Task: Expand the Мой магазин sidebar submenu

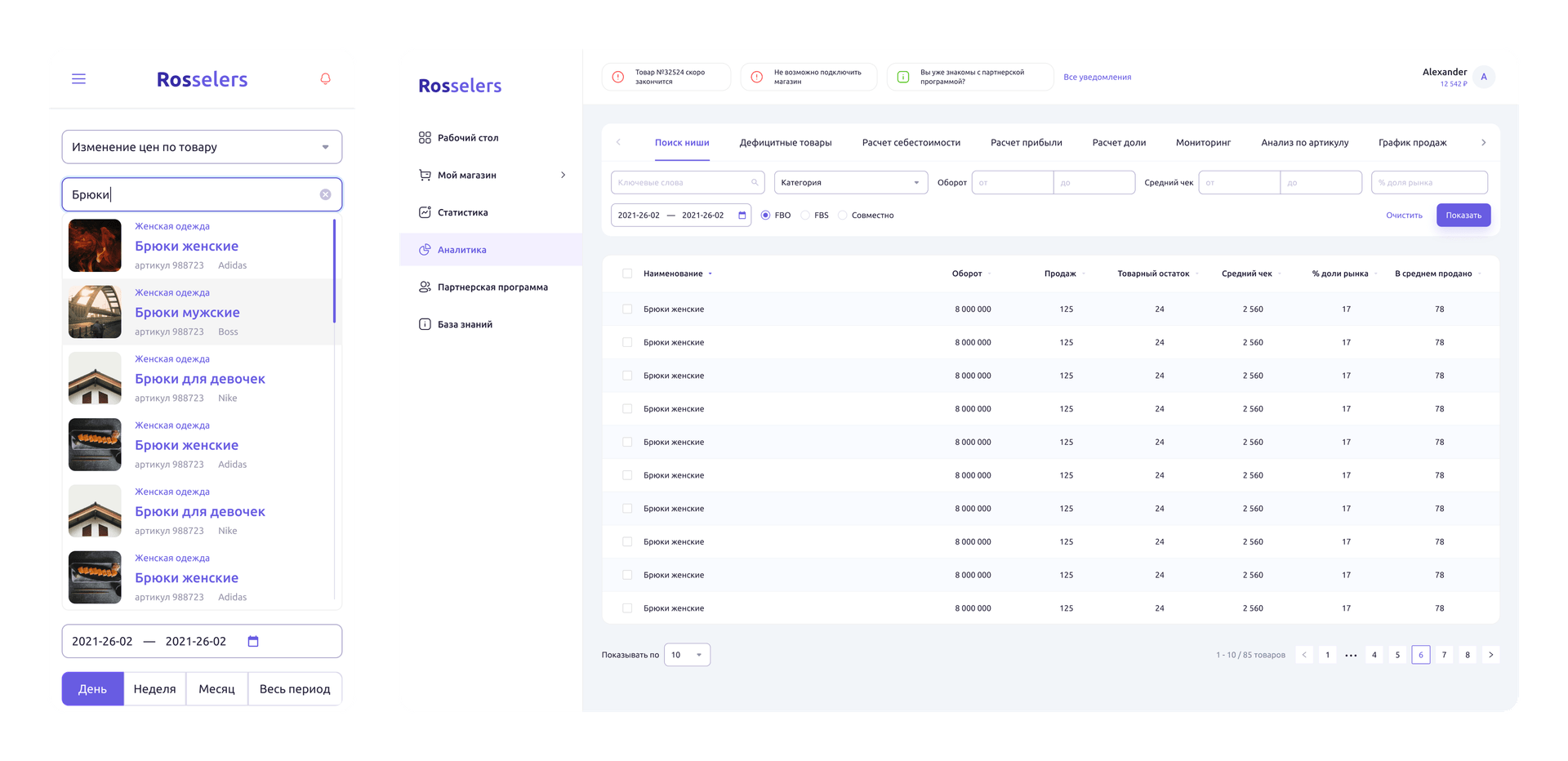Action: (563, 175)
